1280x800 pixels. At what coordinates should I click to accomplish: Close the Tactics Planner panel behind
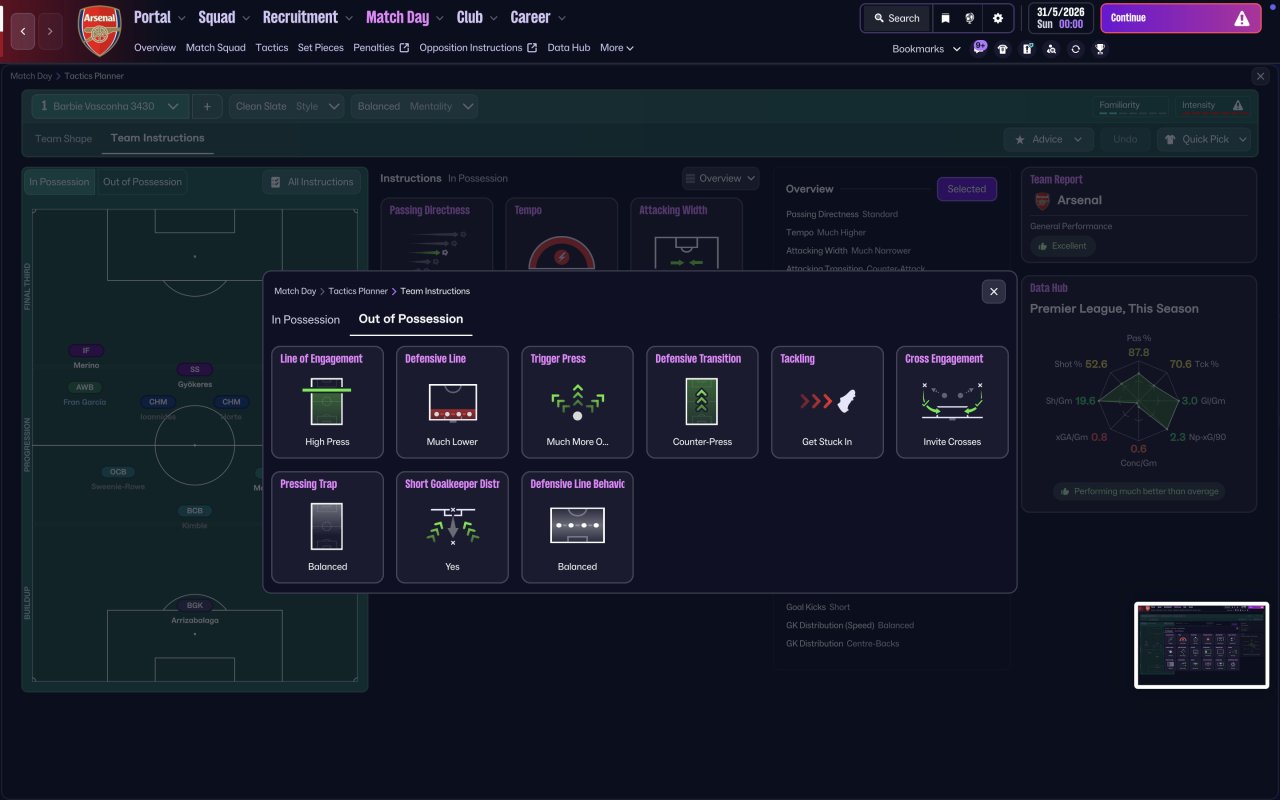[x=1260, y=76]
